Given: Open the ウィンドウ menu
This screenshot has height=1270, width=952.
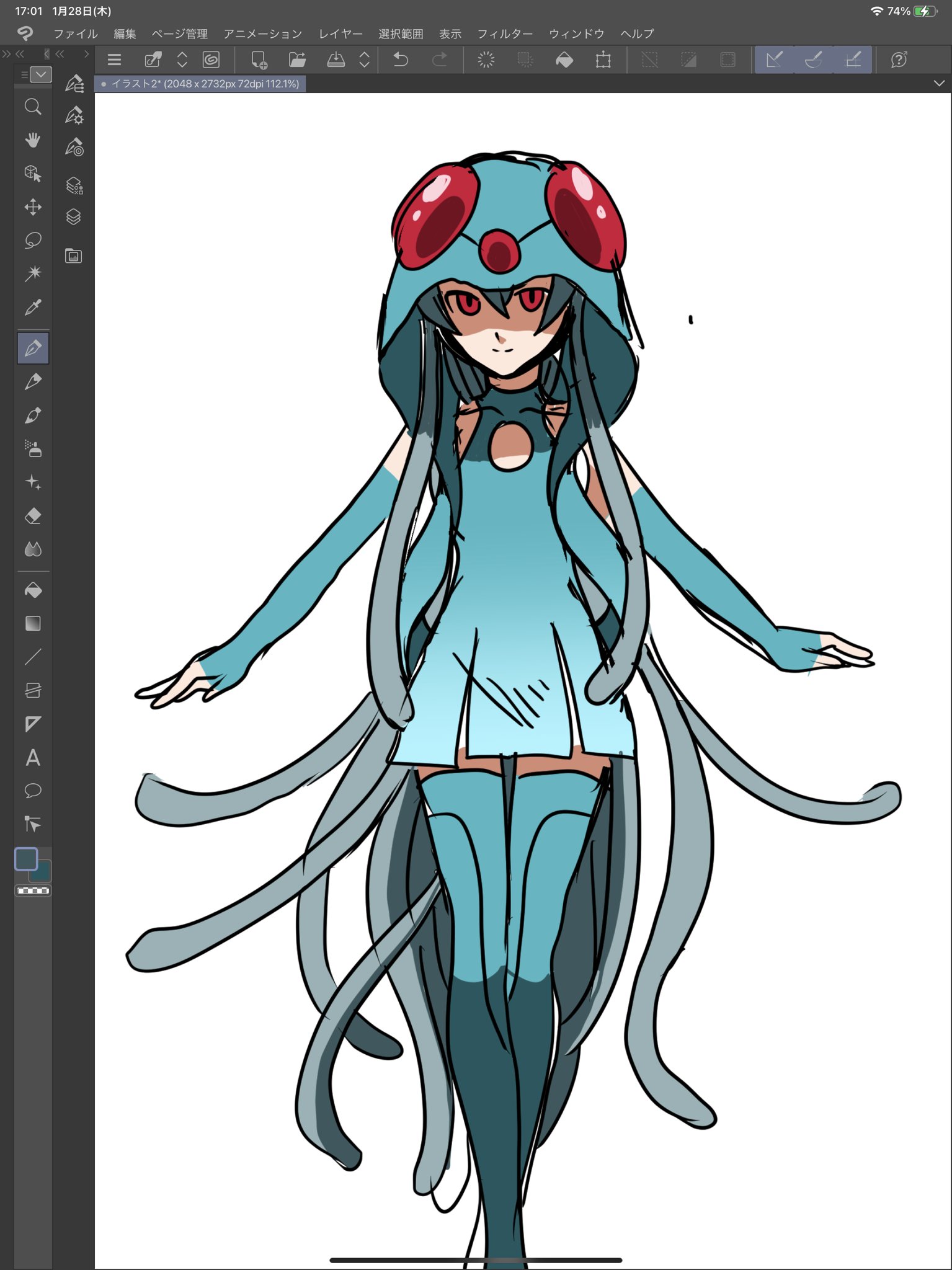Looking at the screenshot, I should 576,33.
